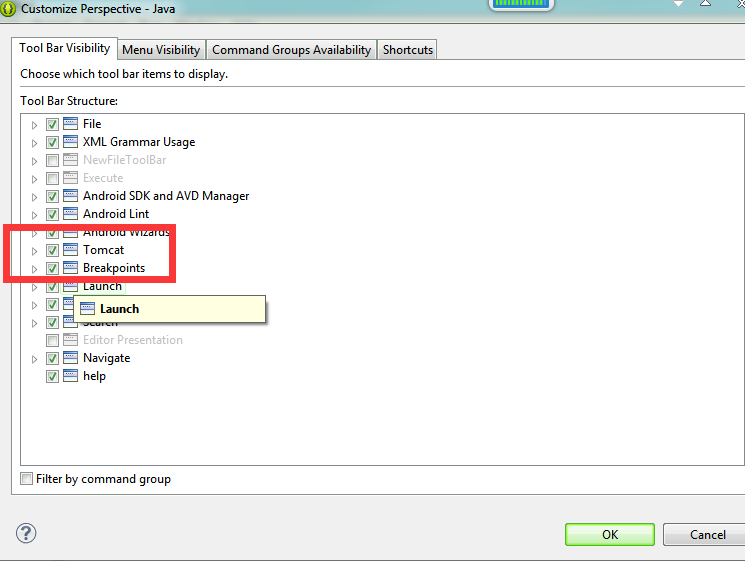745x561 pixels.
Task: Uncheck Android SDK and AVD Manager checkbox
Action: [x=52, y=196]
